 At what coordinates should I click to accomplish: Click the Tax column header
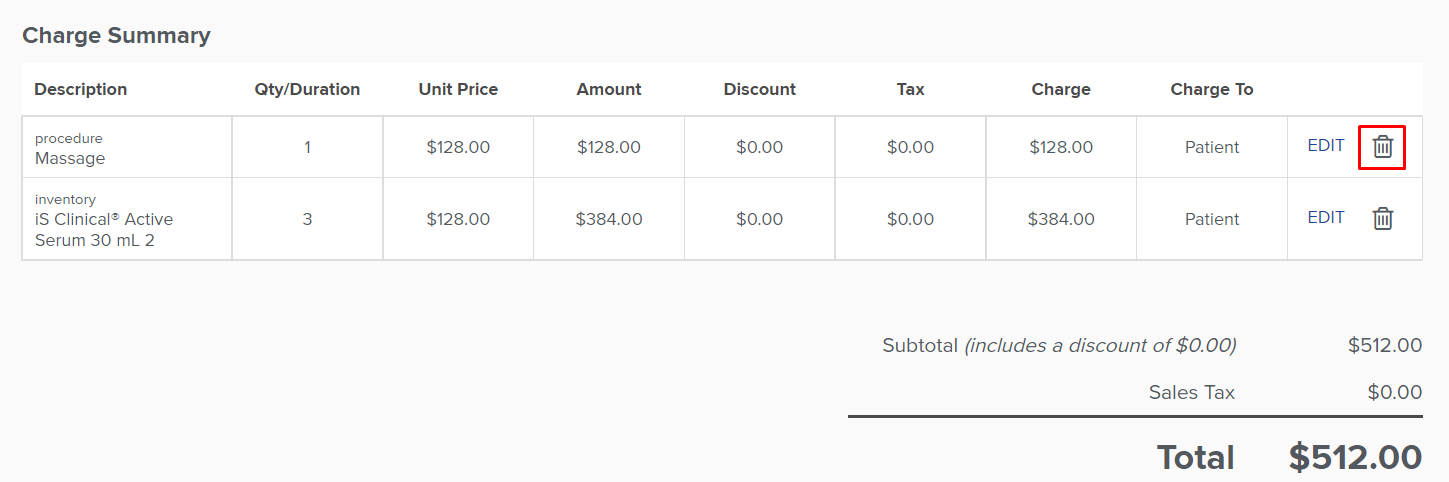(x=910, y=89)
